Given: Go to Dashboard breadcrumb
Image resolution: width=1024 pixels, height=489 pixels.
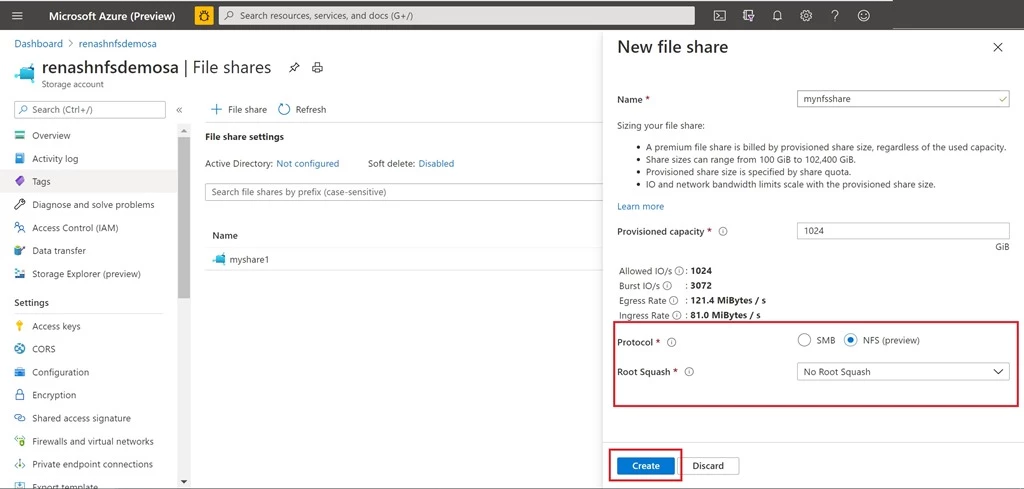Looking at the screenshot, I should pos(39,44).
